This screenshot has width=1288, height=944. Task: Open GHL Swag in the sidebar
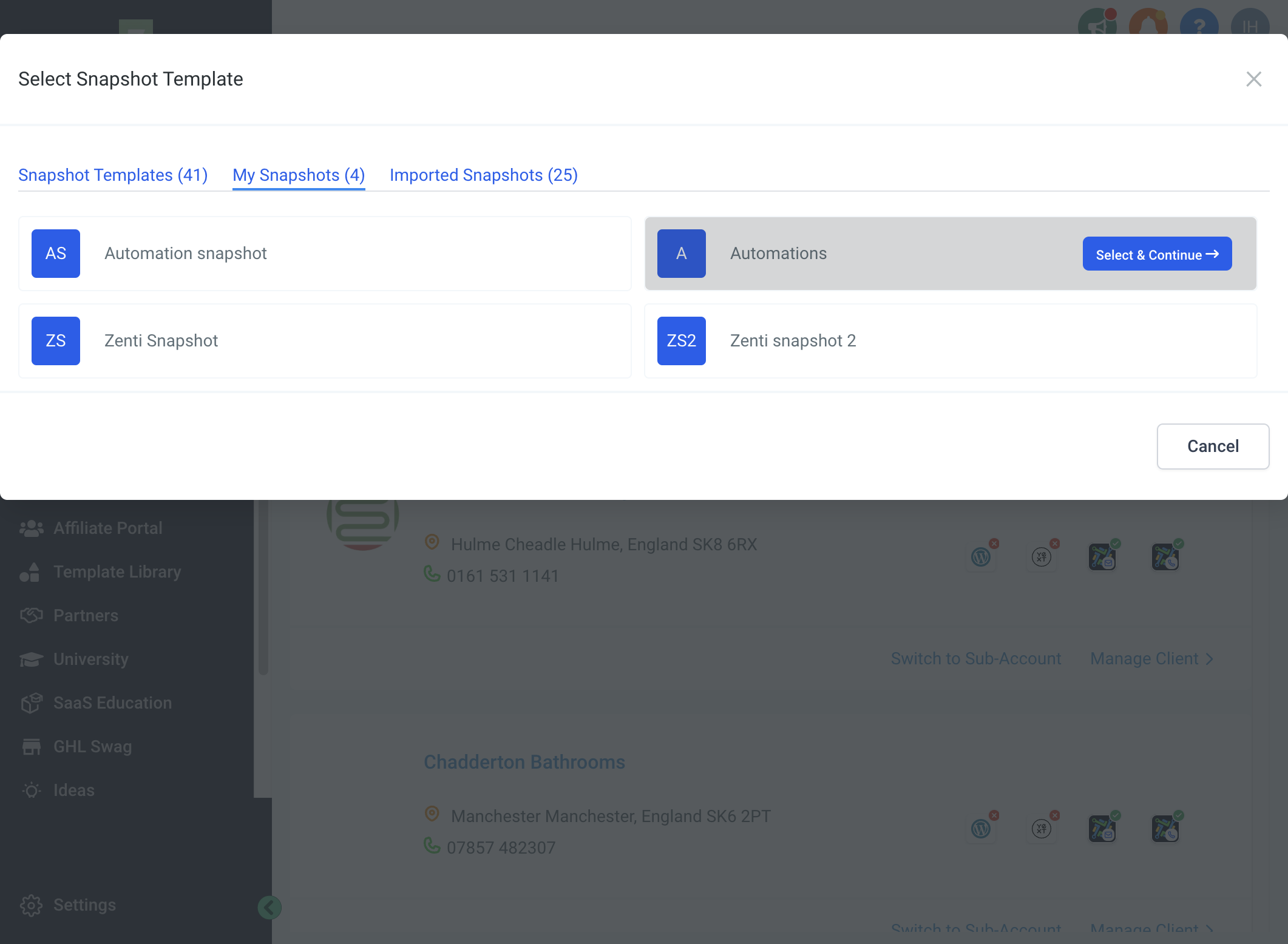pyautogui.click(x=93, y=747)
